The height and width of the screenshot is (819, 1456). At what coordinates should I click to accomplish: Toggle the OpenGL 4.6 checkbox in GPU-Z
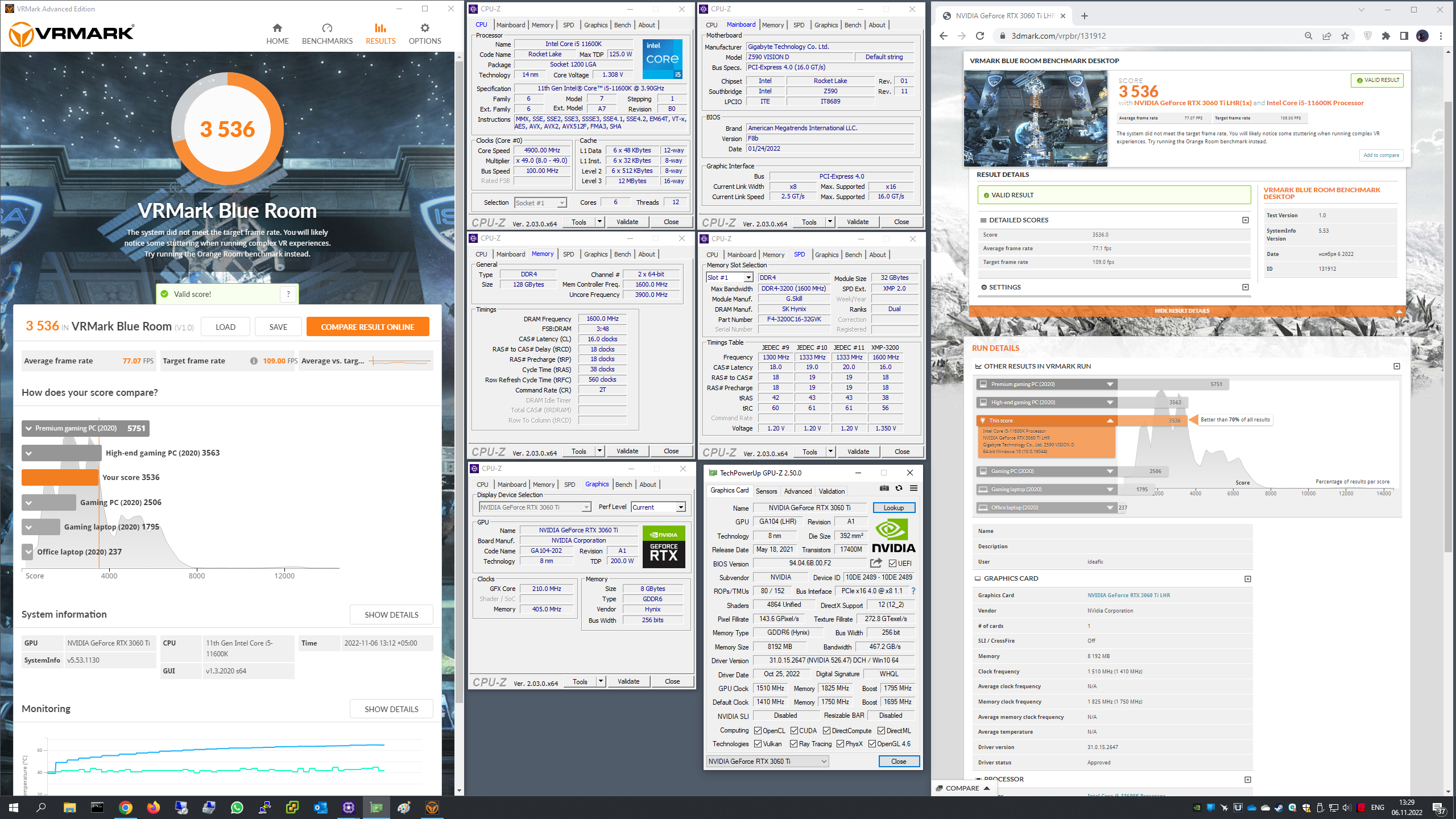[x=872, y=744]
